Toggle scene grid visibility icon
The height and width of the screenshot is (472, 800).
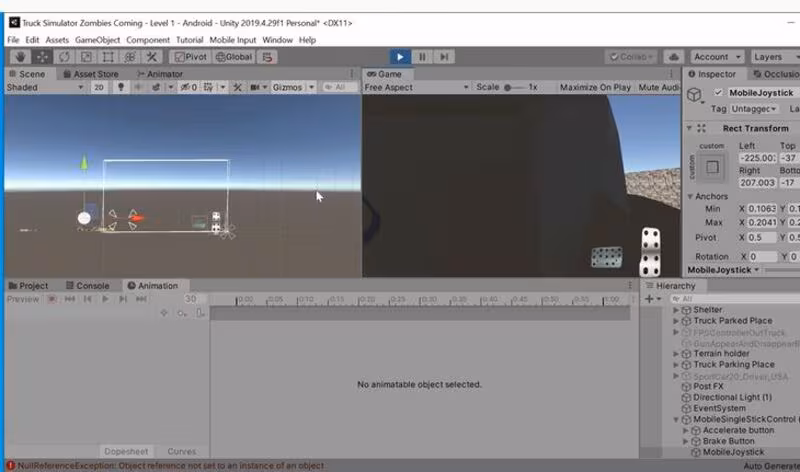coord(208,87)
